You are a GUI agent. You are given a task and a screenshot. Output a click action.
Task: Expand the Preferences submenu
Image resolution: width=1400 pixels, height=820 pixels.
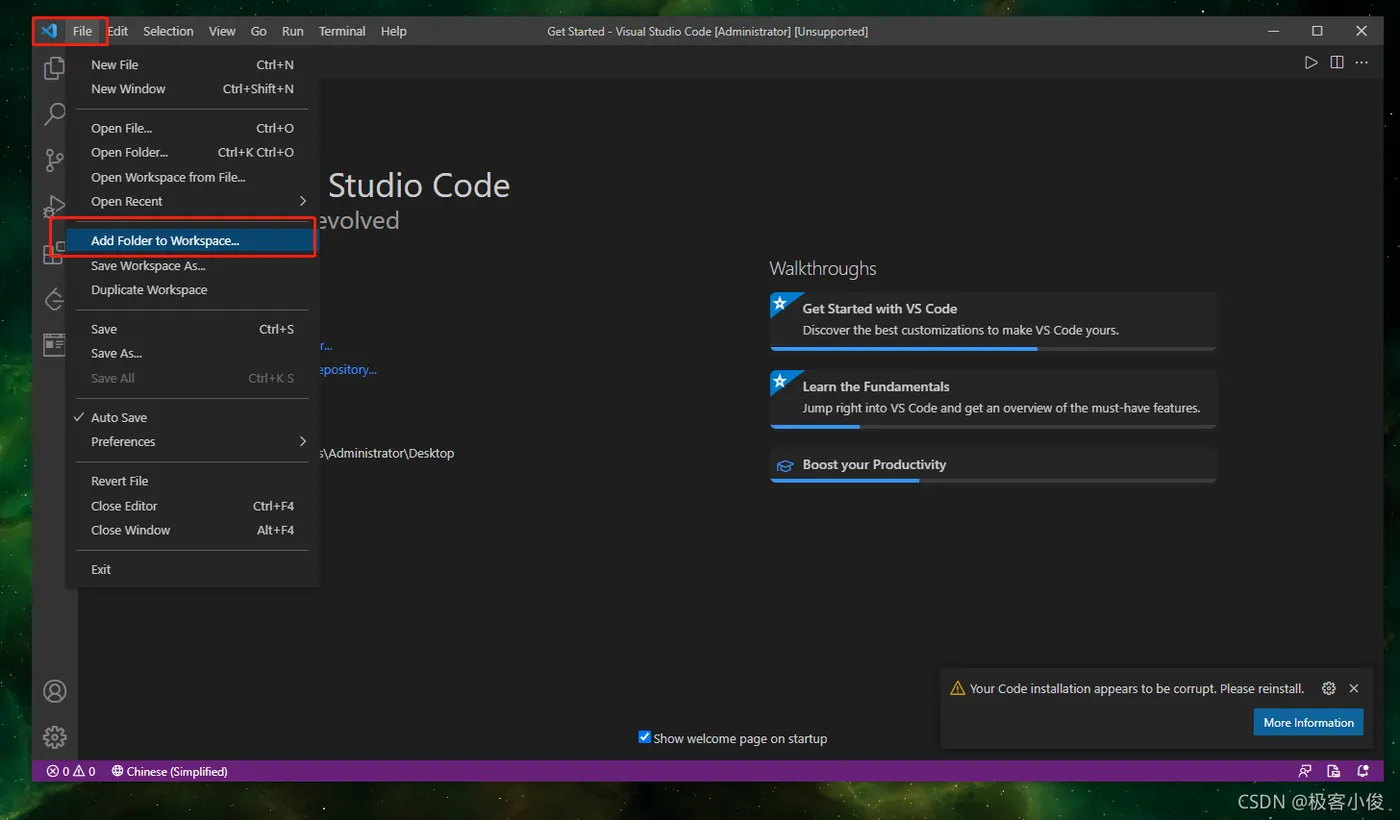point(193,441)
